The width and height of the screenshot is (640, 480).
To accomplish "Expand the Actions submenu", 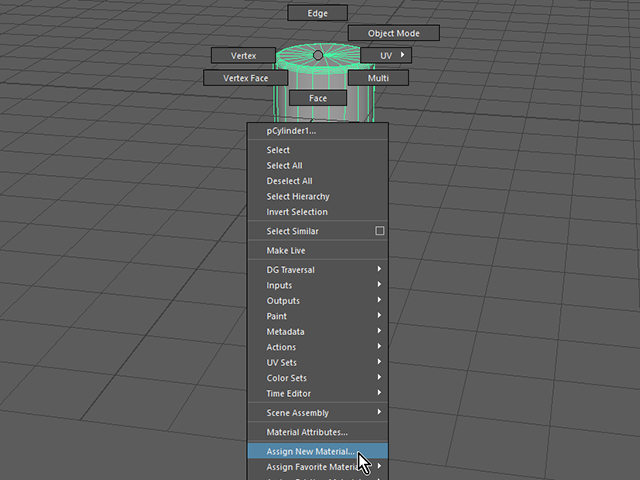I will 318,347.
